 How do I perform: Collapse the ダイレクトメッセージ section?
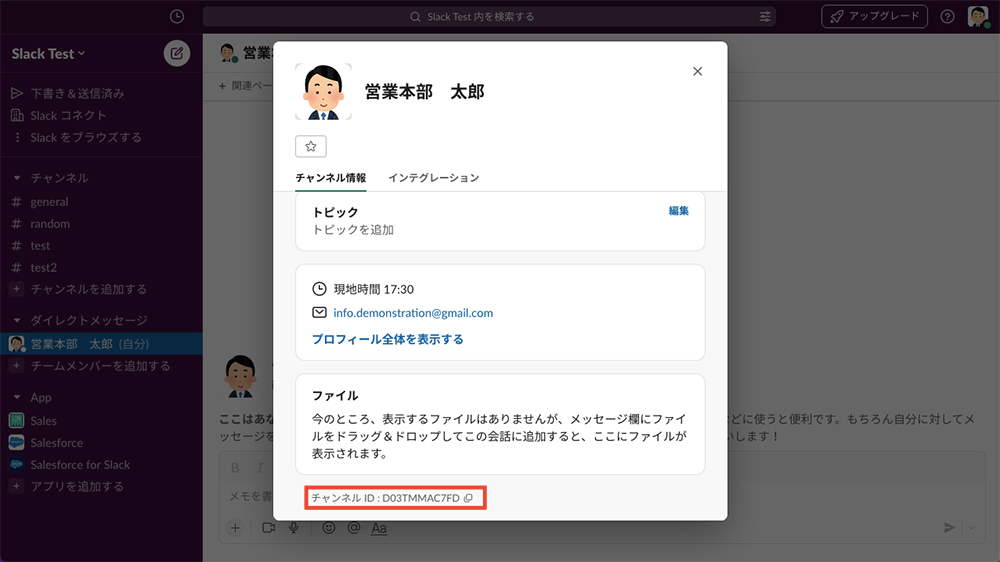coord(17,320)
